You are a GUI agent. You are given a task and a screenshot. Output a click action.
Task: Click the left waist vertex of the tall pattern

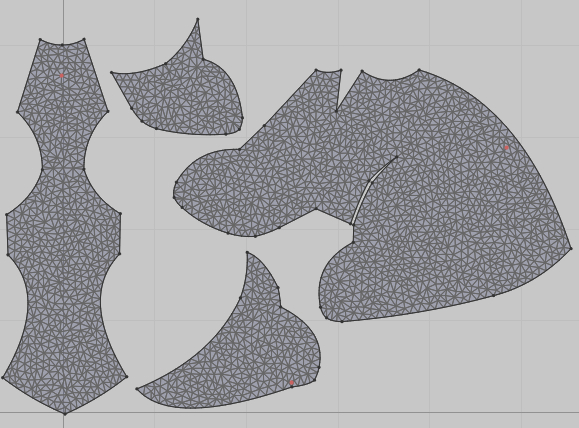(x=42, y=170)
